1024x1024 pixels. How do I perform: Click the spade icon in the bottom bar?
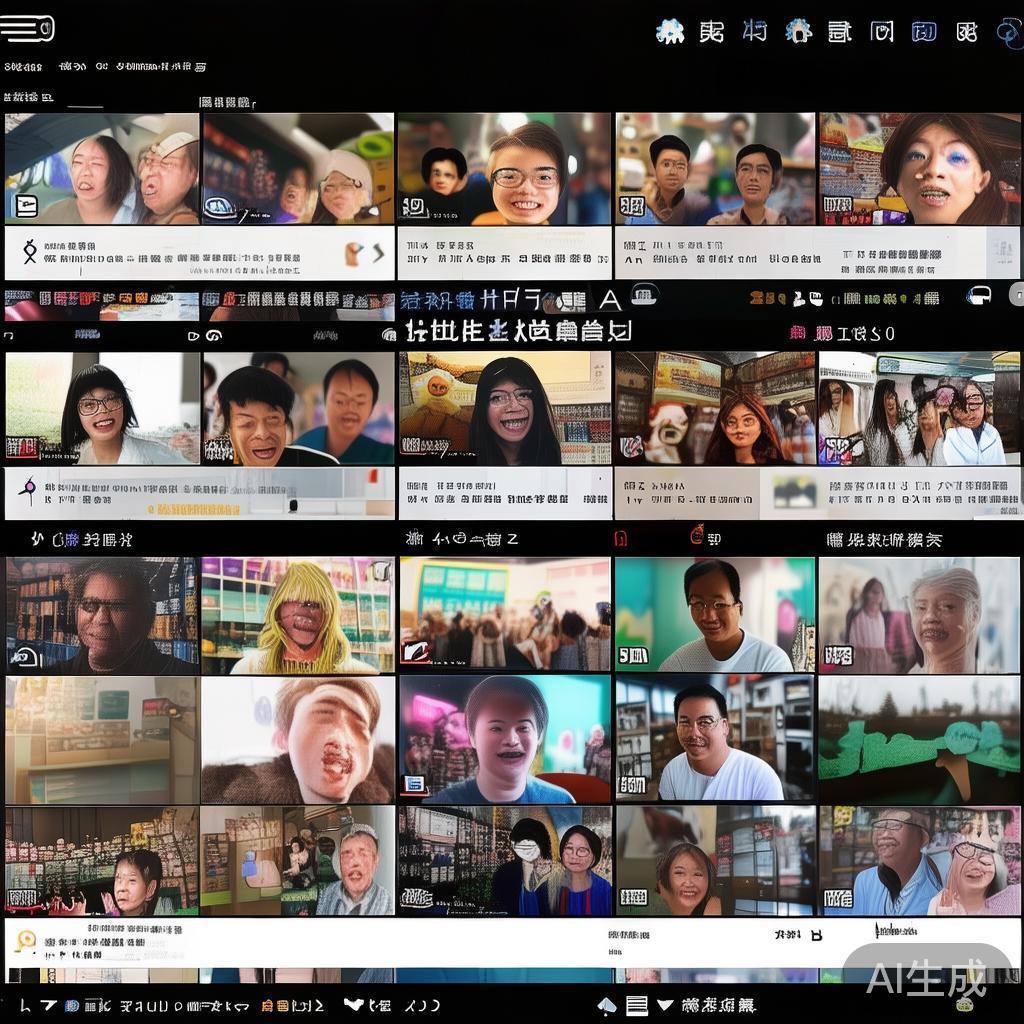[x=606, y=1005]
